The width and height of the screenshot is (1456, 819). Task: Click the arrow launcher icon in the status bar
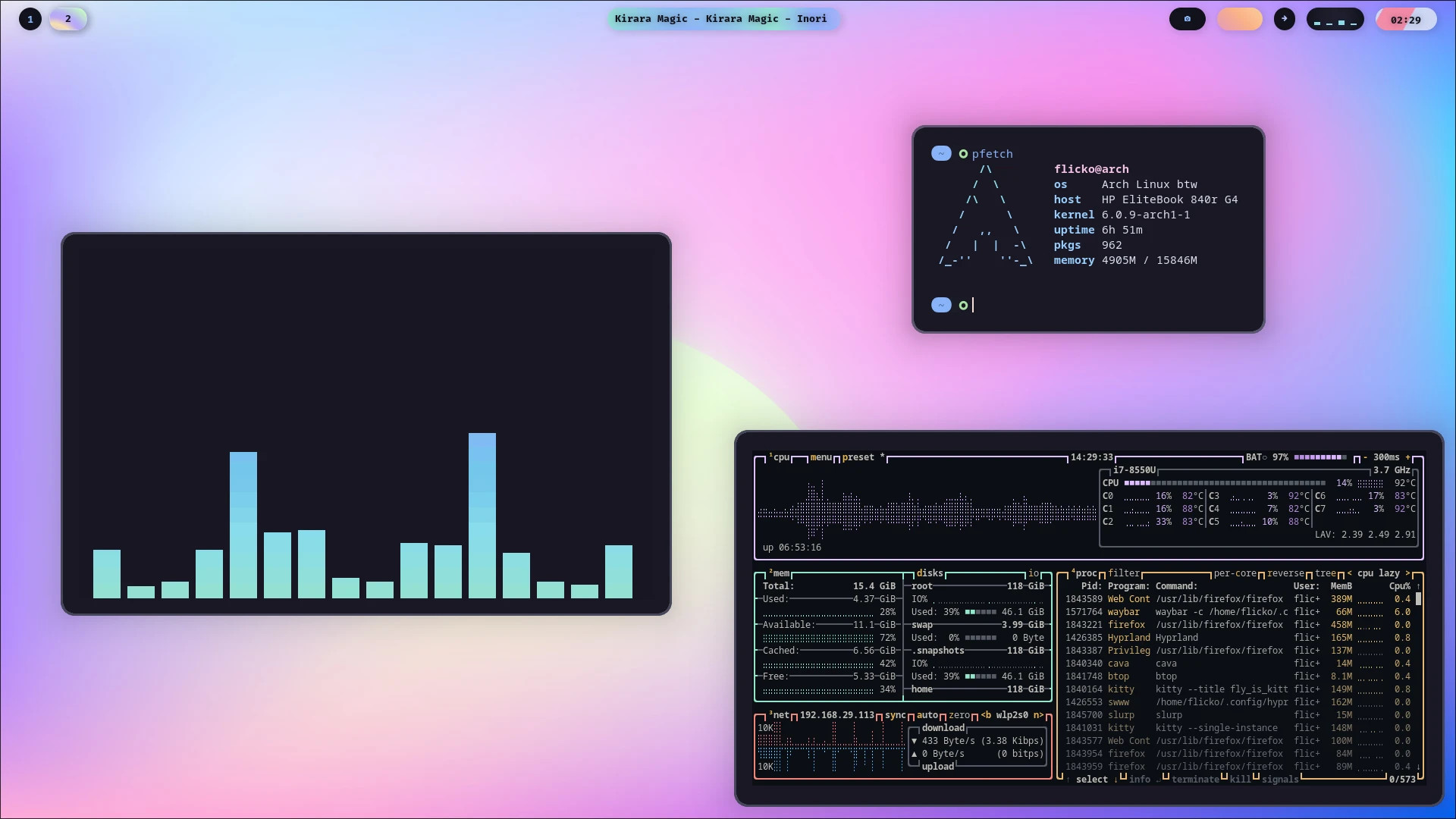(x=1284, y=19)
